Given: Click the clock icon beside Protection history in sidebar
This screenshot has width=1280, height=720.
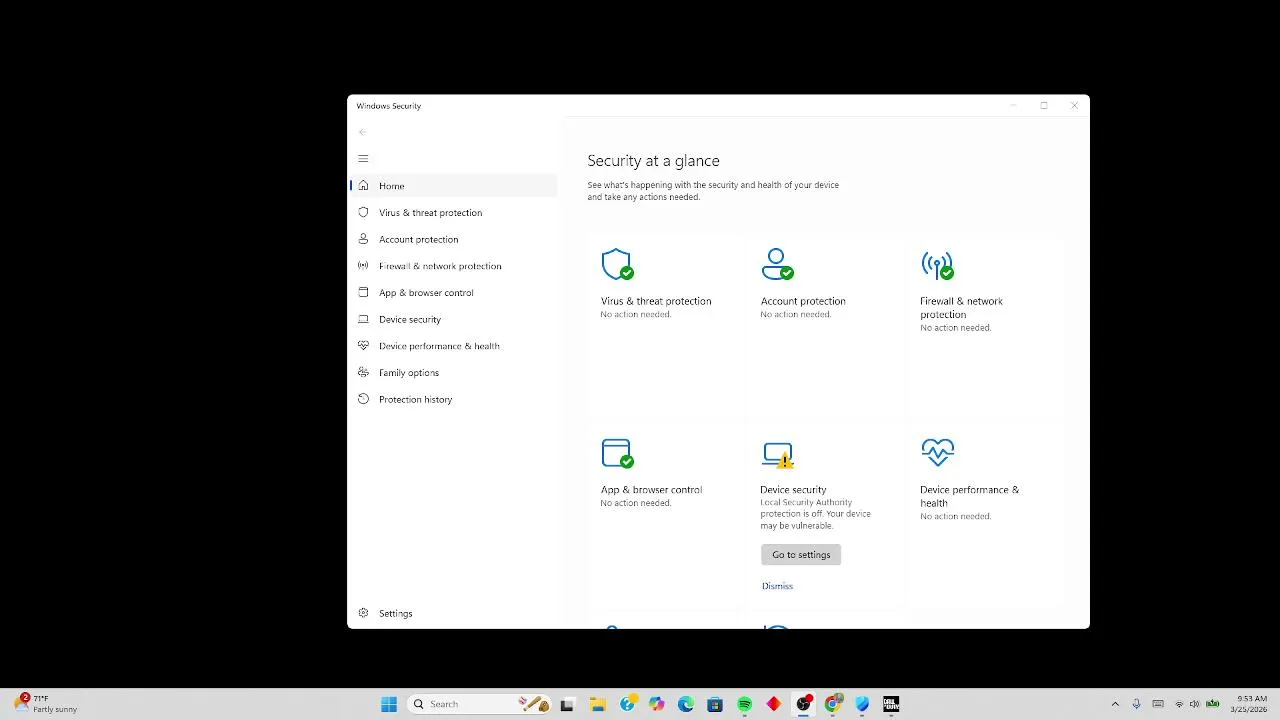Looking at the screenshot, I should pyautogui.click(x=363, y=399).
